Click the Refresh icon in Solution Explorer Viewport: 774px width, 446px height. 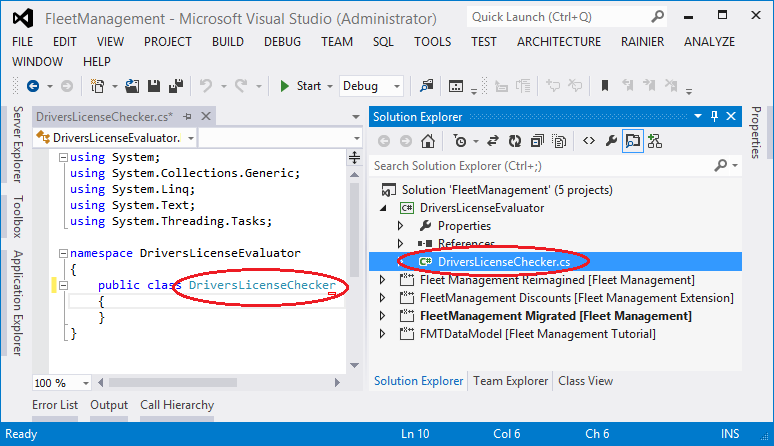[514, 141]
